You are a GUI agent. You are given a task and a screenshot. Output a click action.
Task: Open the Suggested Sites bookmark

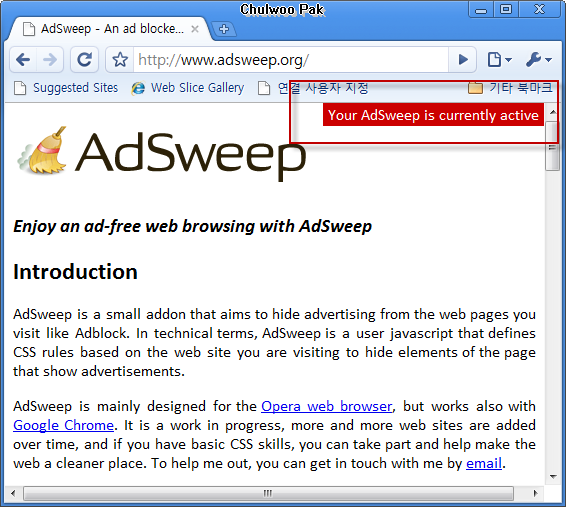tap(66, 88)
